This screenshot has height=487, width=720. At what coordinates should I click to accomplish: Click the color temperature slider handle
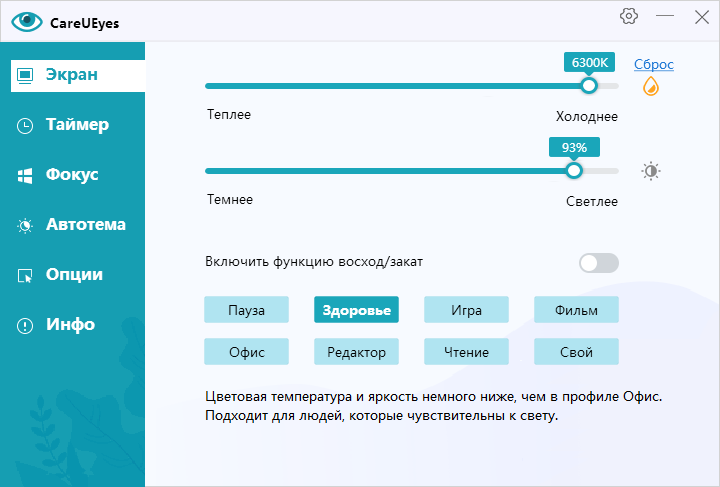pyautogui.click(x=589, y=86)
